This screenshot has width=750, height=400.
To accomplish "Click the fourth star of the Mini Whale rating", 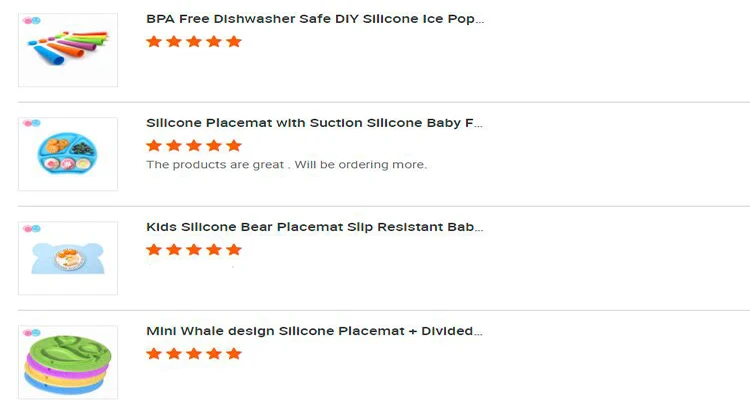I will pos(214,354).
